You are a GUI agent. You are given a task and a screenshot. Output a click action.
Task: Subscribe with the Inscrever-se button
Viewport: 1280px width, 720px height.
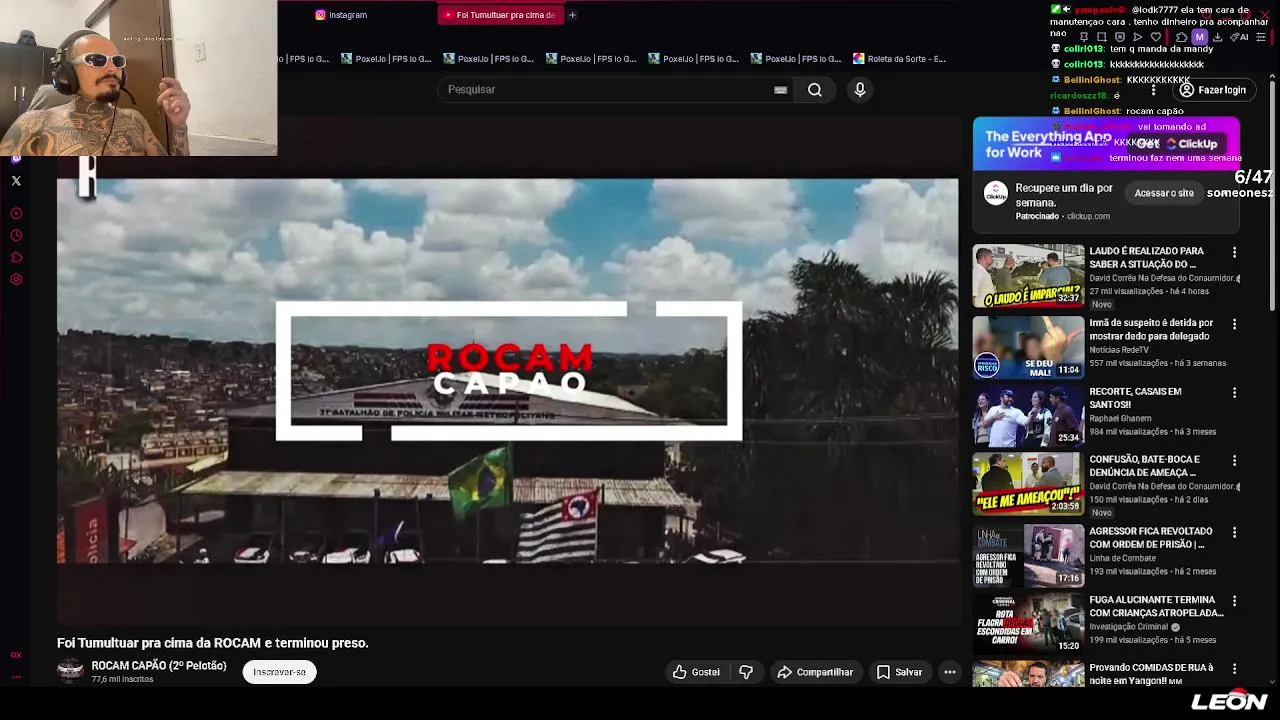279,672
